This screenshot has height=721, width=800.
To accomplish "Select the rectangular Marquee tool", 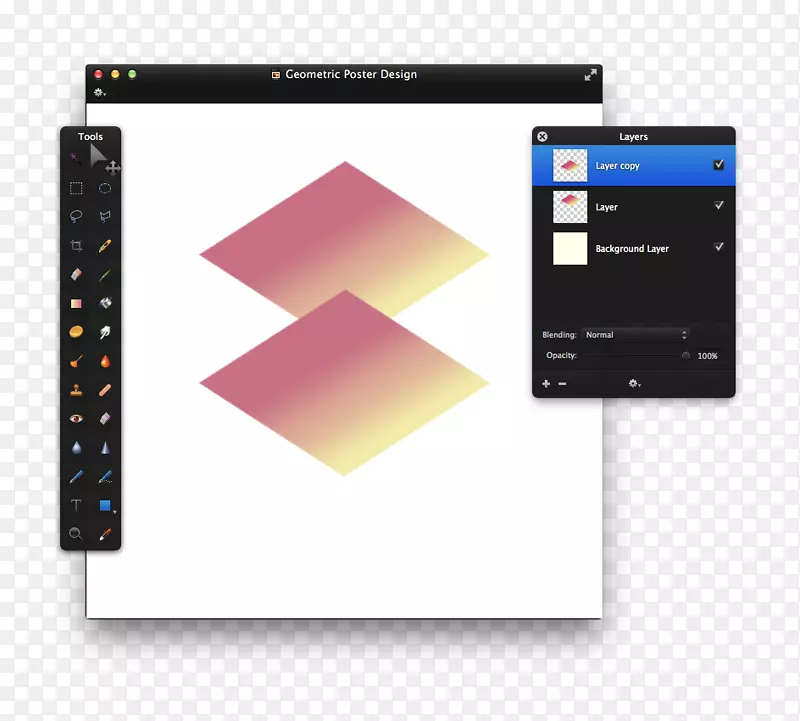I will [75, 188].
